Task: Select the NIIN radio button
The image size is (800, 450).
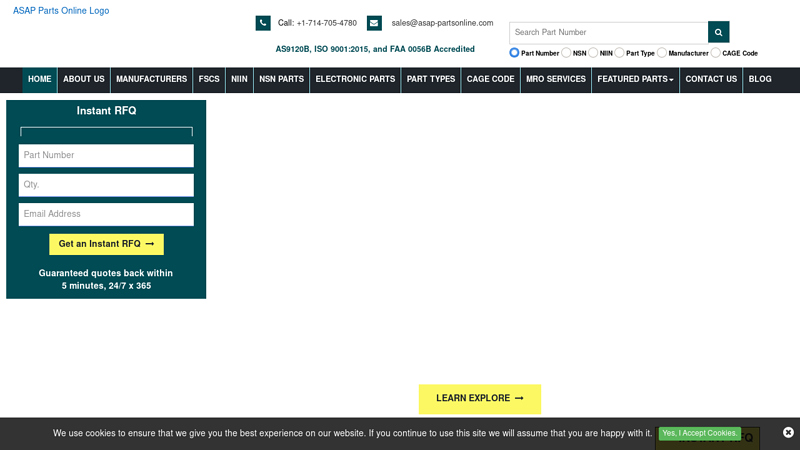Action: coord(593,53)
